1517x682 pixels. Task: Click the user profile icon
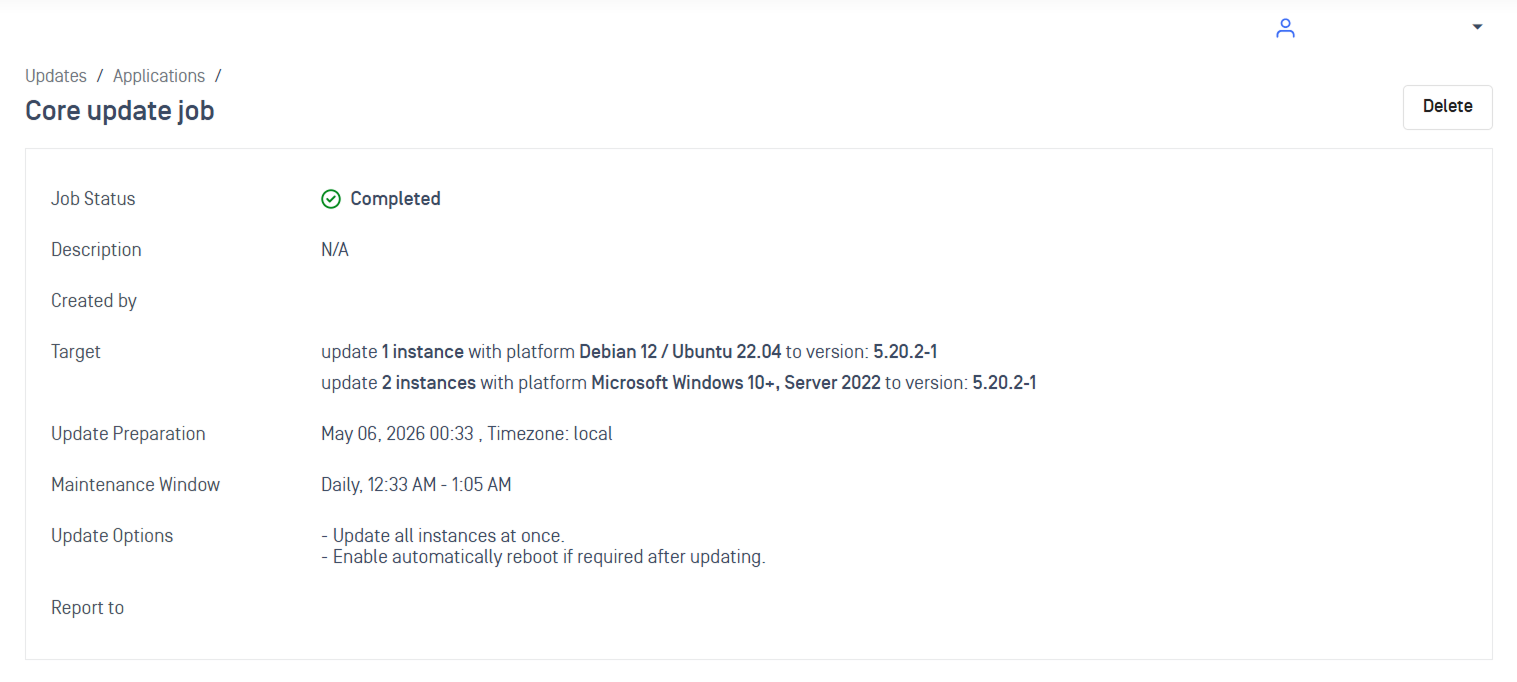click(x=1285, y=28)
